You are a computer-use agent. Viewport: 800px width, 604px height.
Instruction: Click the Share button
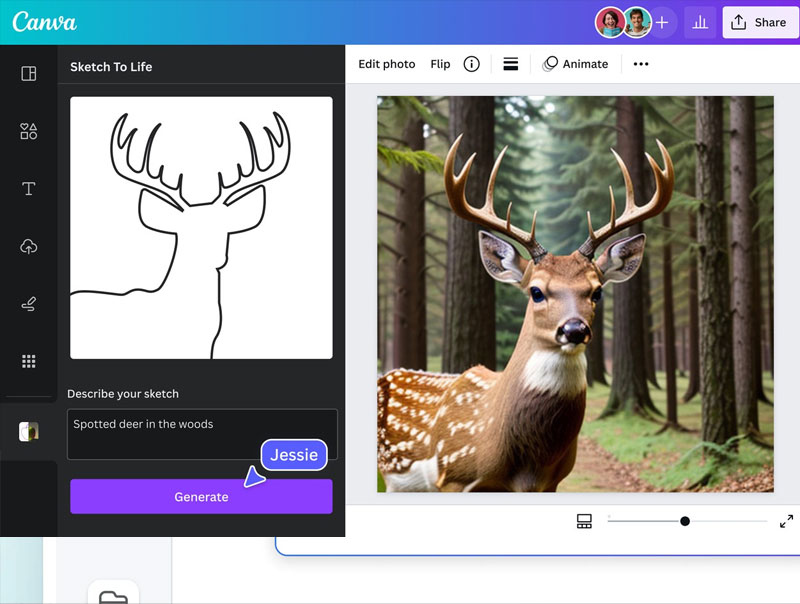(760, 22)
